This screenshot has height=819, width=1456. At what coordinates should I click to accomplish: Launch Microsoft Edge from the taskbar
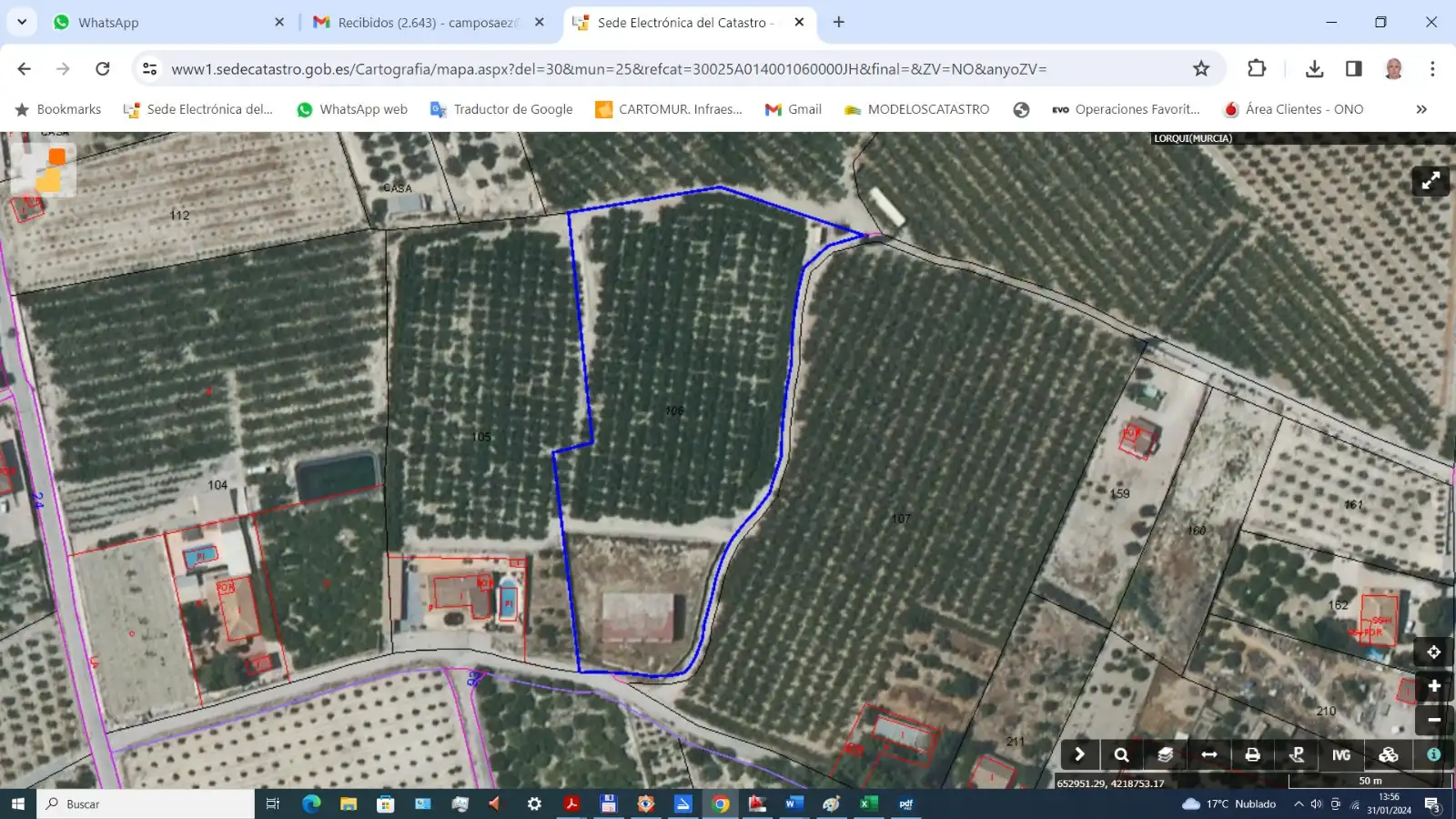[311, 804]
